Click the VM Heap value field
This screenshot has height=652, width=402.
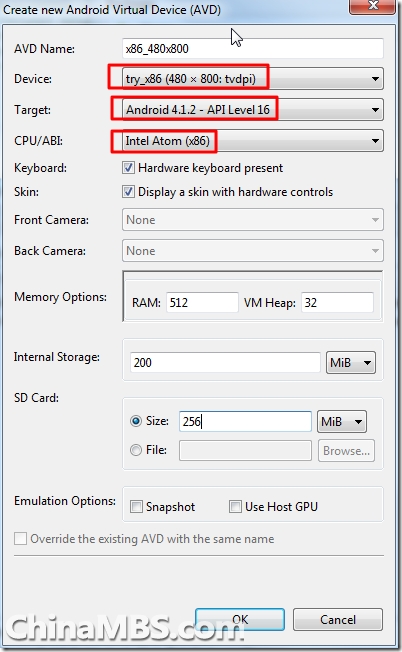point(337,302)
